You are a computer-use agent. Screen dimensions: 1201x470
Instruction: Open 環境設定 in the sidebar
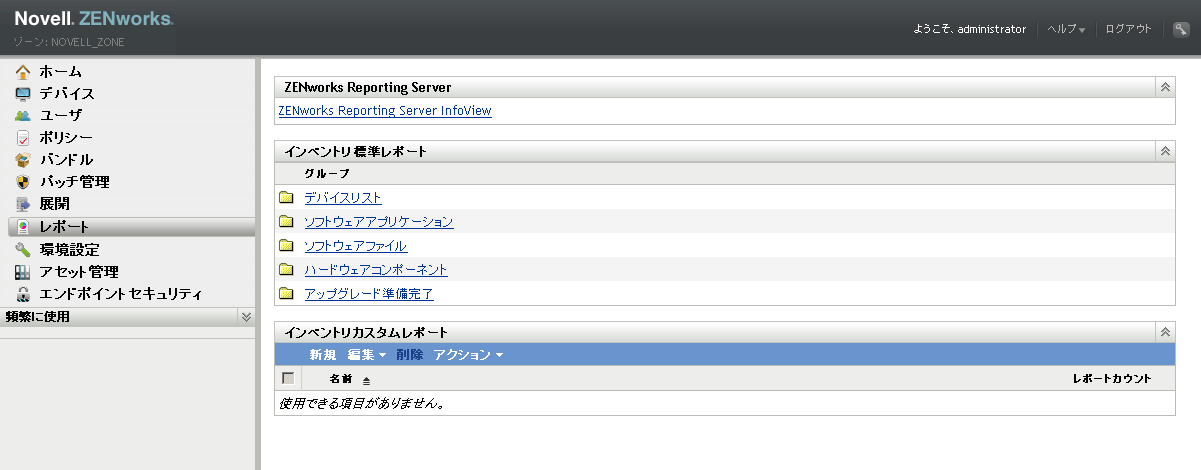coord(69,250)
